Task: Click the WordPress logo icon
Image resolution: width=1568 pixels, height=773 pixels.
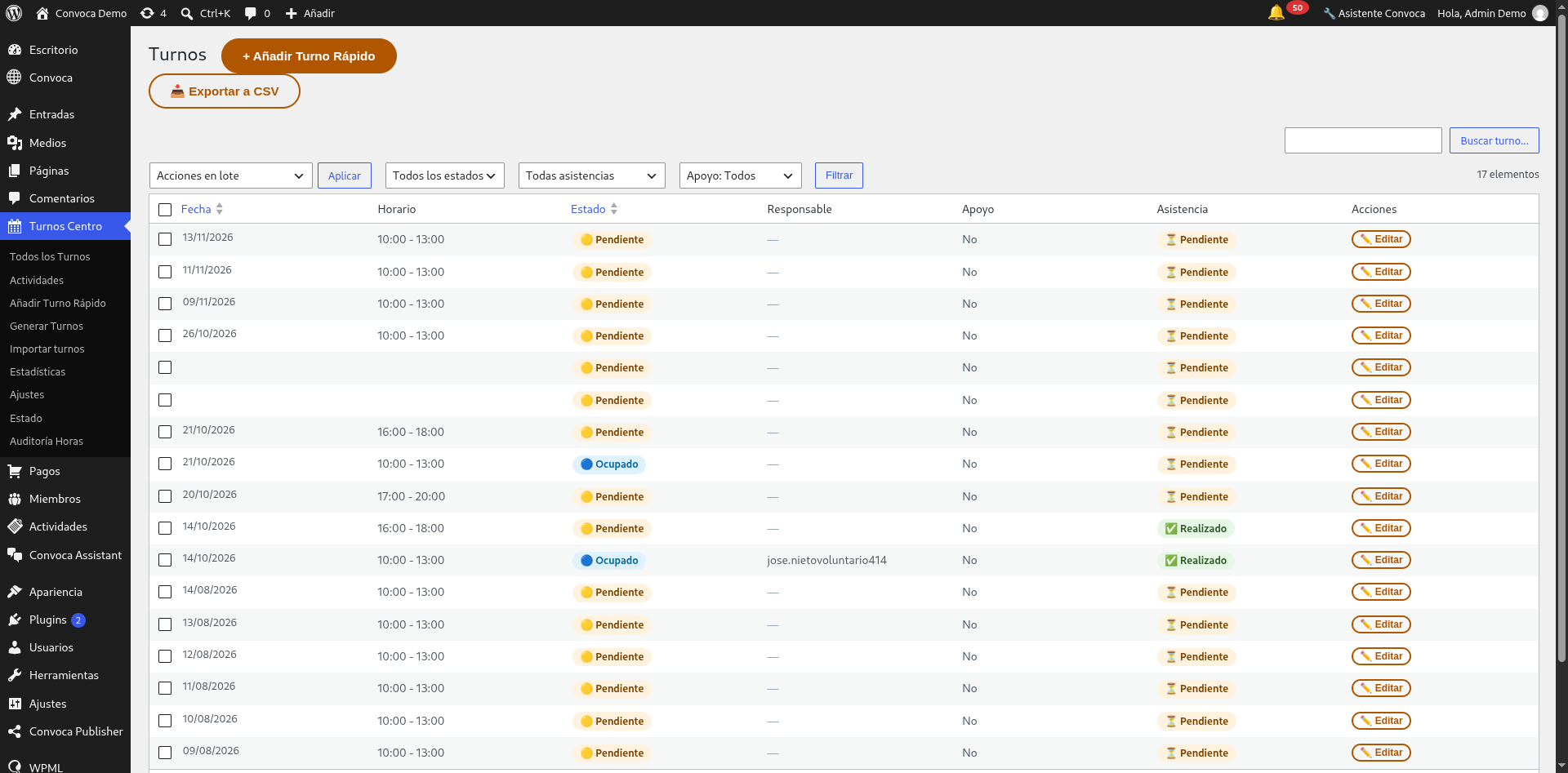Action: [14, 13]
